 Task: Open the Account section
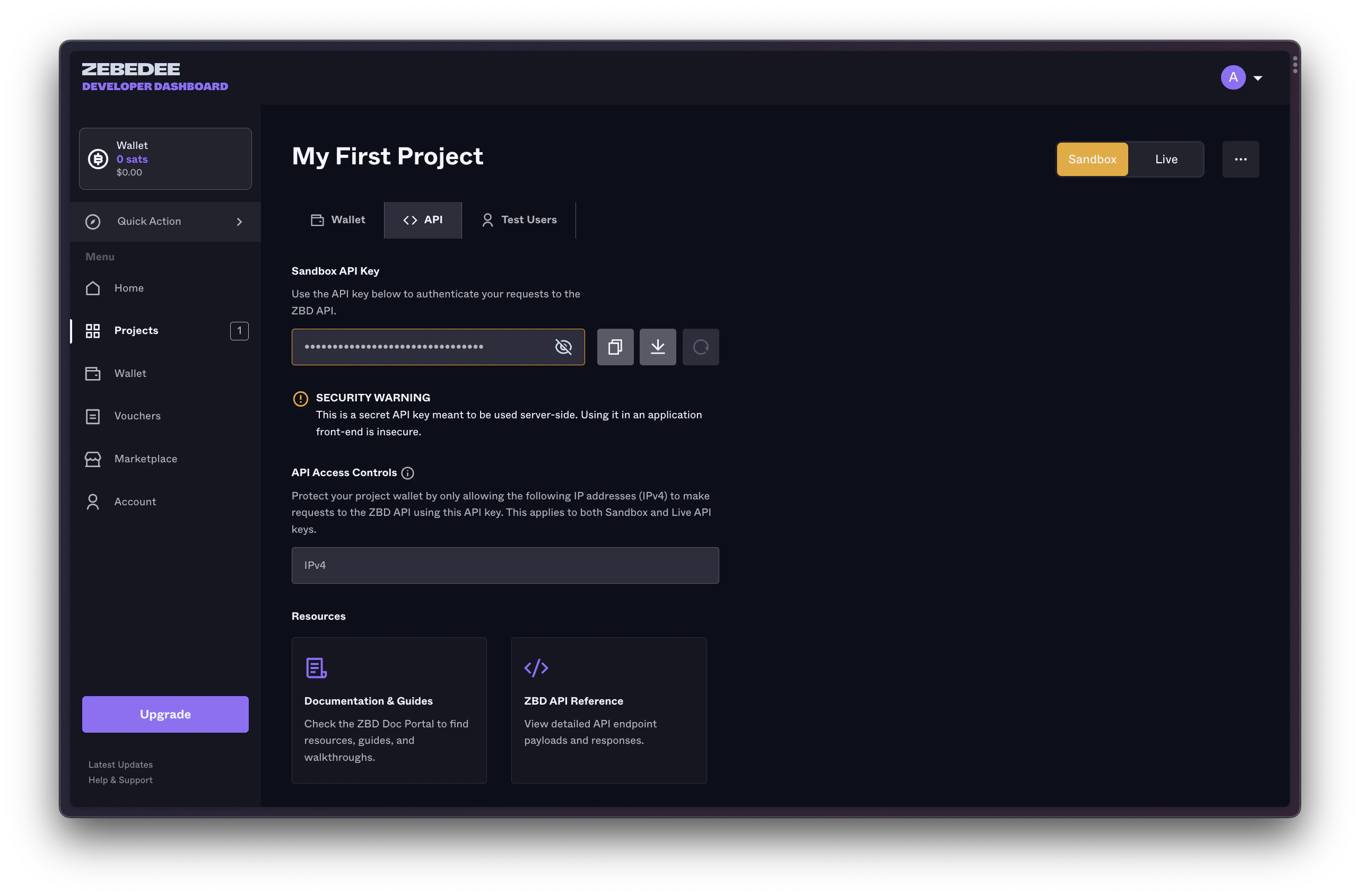(135, 502)
